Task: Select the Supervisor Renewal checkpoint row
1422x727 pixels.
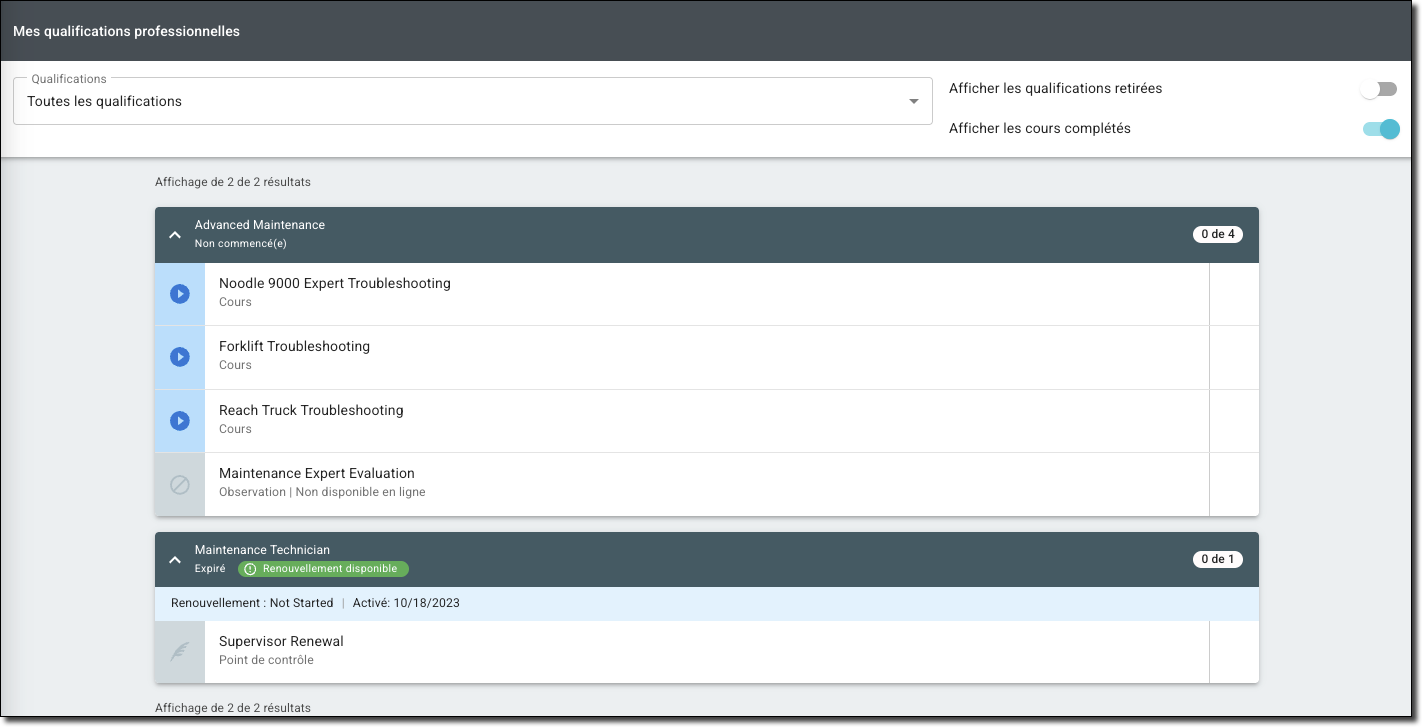Action: click(700, 652)
